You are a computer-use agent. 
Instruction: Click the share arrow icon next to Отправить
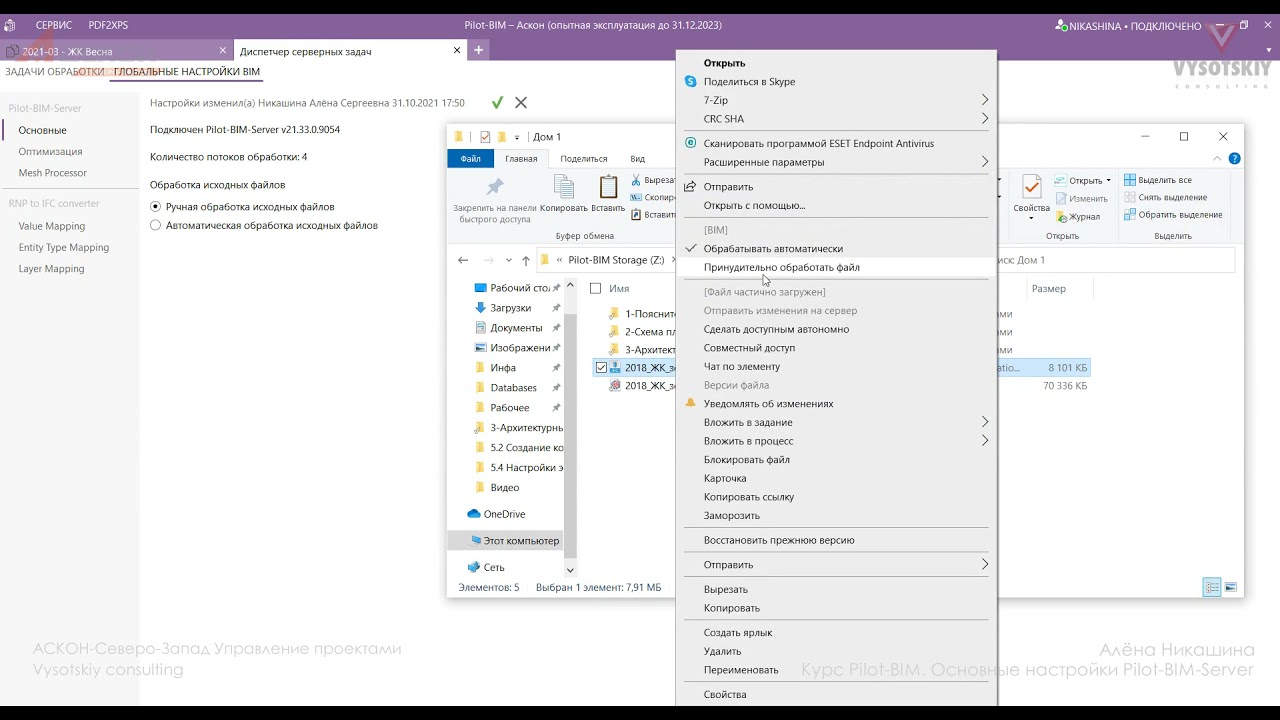pos(689,186)
